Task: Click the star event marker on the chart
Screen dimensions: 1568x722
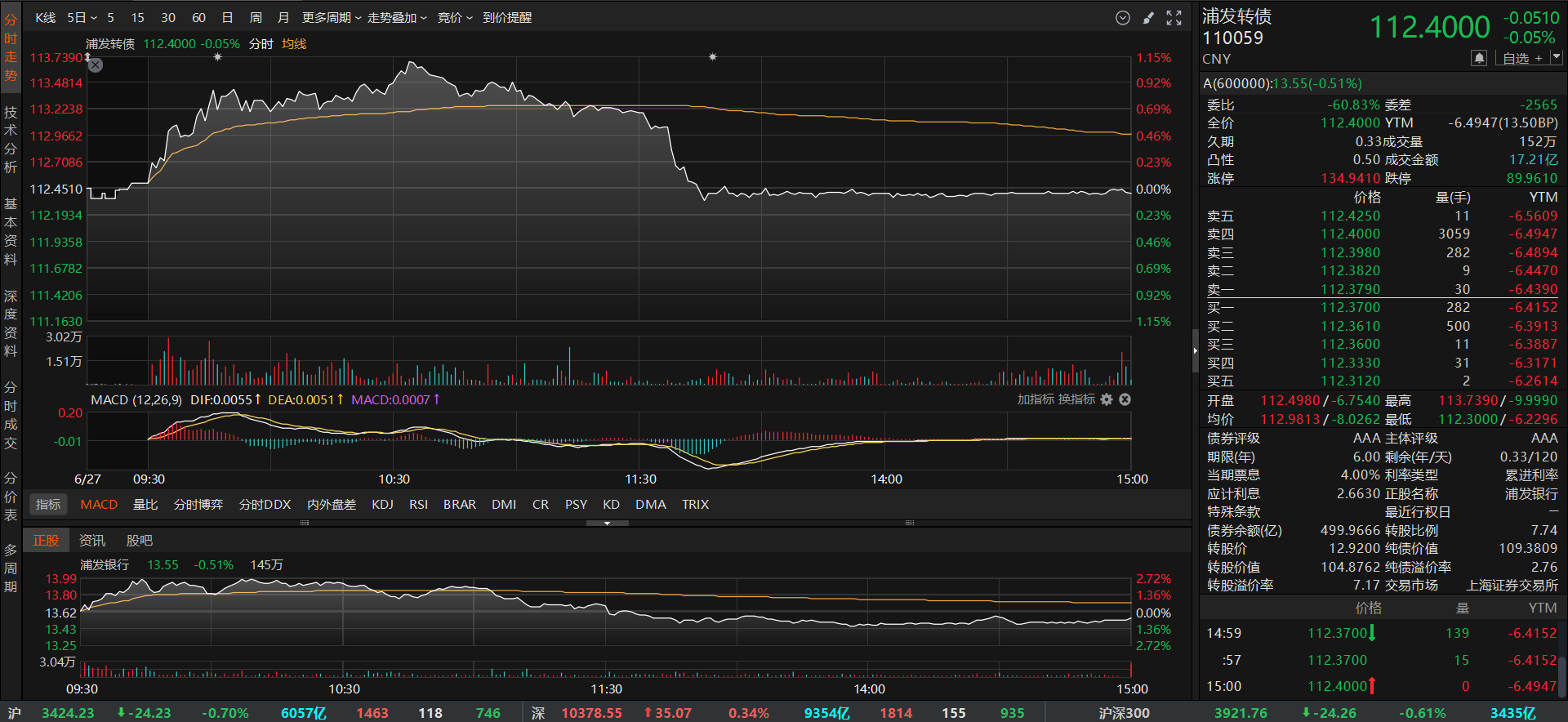Action: click(217, 57)
